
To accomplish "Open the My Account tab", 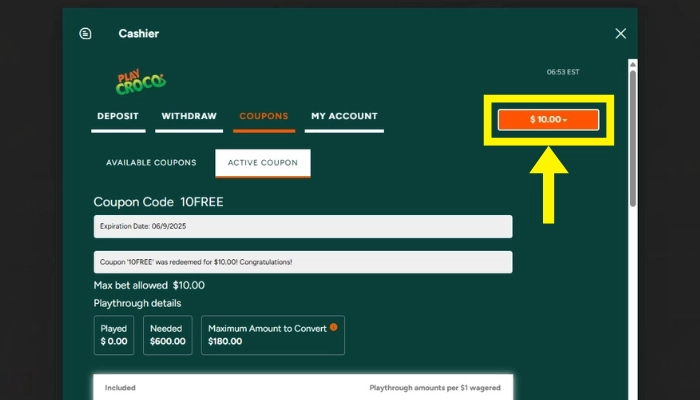I will coord(344,116).
